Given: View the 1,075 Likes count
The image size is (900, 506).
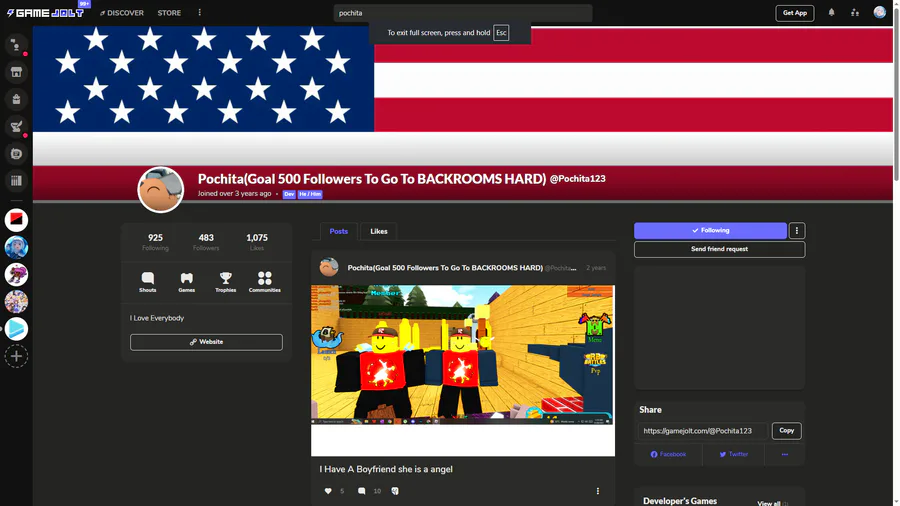Looking at the screenshot, I should 257,242.
